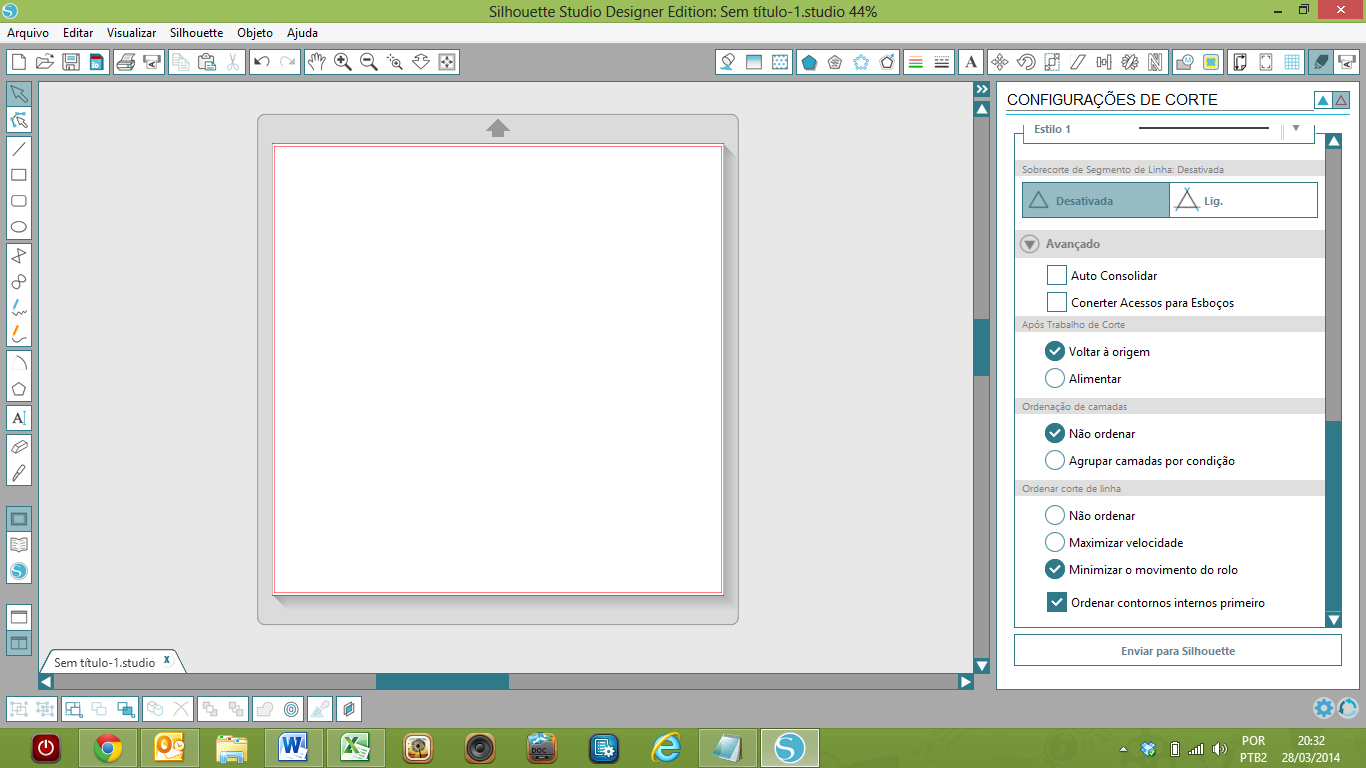Viewport: 1366px width, 768px height.
Task: Select the Pan hand tool
Action: [316, 62]
